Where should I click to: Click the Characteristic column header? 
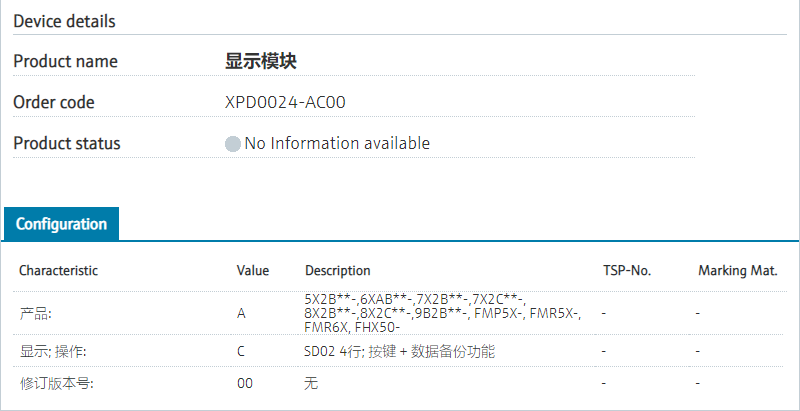coord(59,270)
